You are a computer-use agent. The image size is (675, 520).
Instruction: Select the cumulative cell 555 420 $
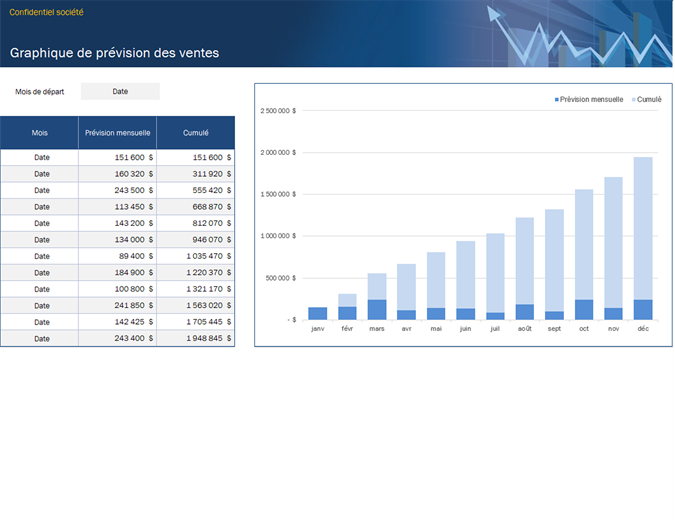coord(195,190)
